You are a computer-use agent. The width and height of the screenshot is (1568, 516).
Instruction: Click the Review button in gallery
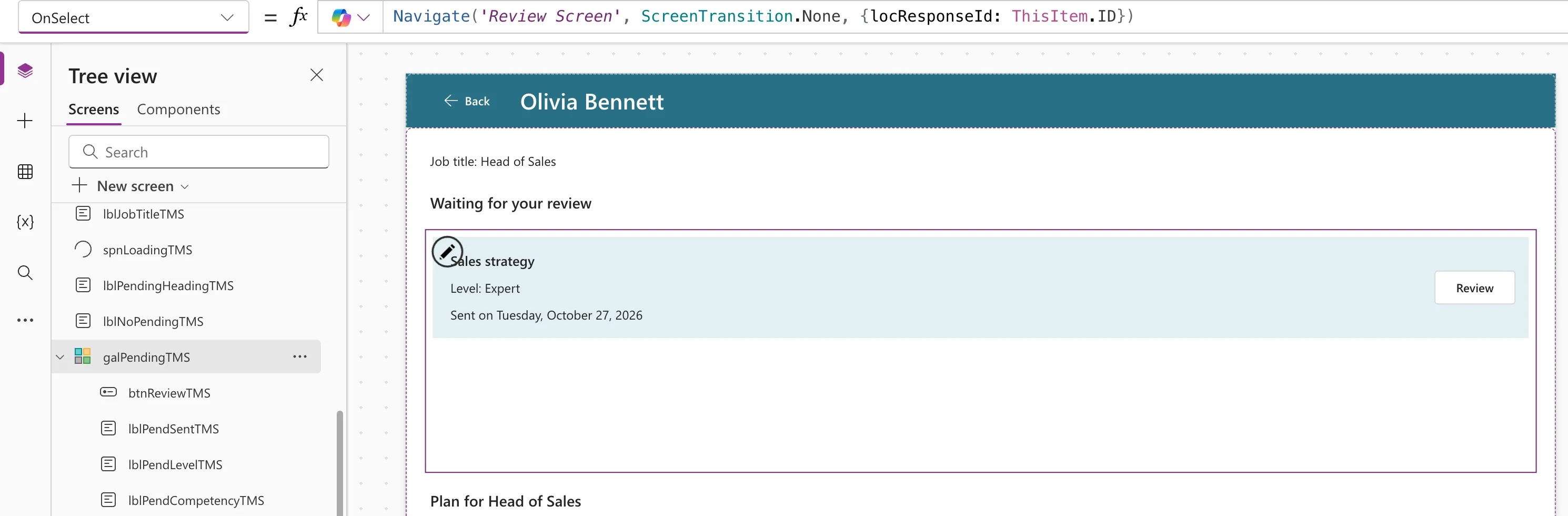1474,287
